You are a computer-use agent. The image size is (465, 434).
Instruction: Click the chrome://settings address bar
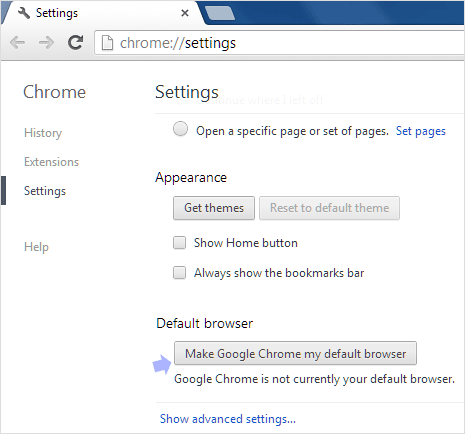point(280,43)
